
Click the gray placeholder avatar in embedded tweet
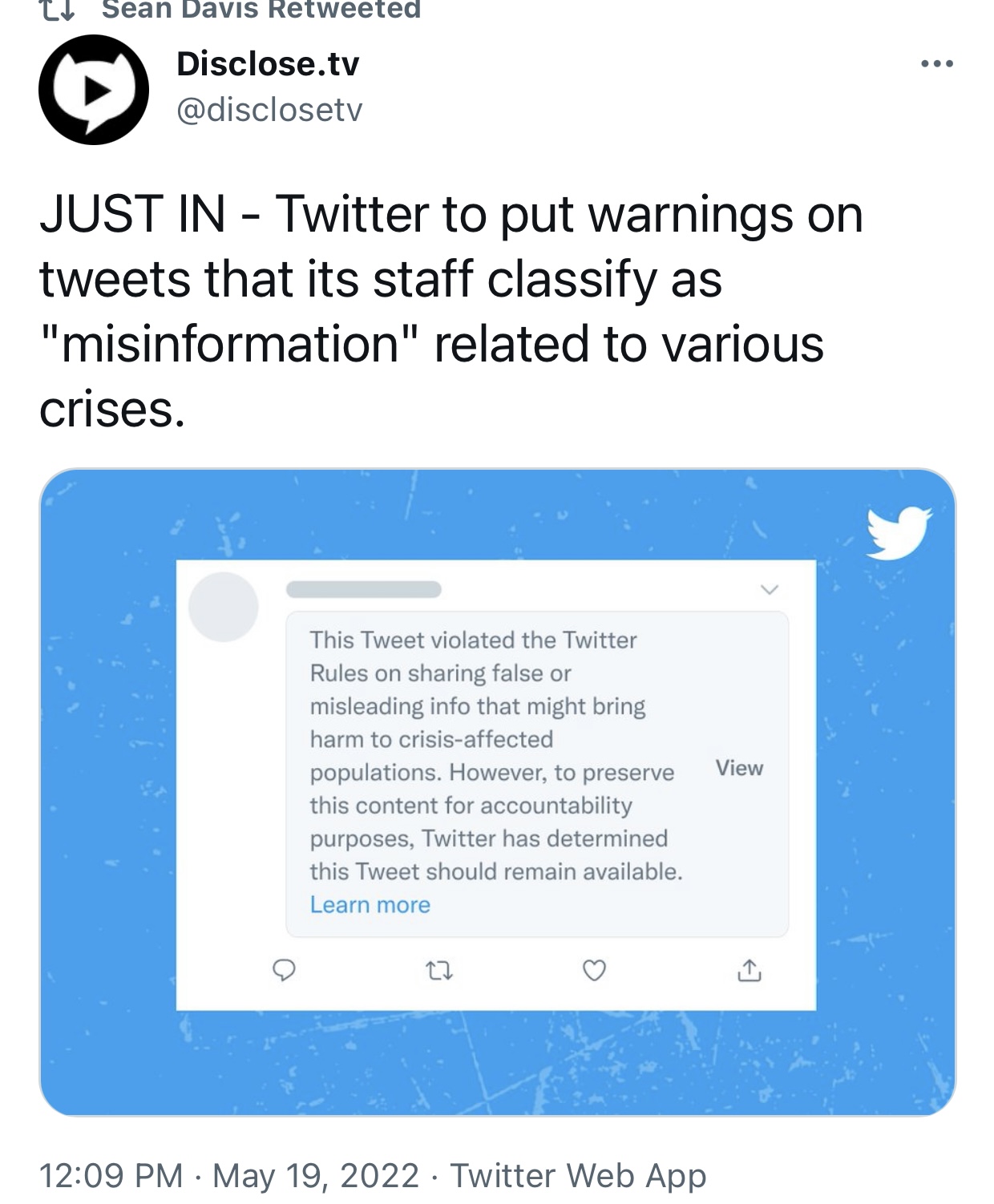224,607
